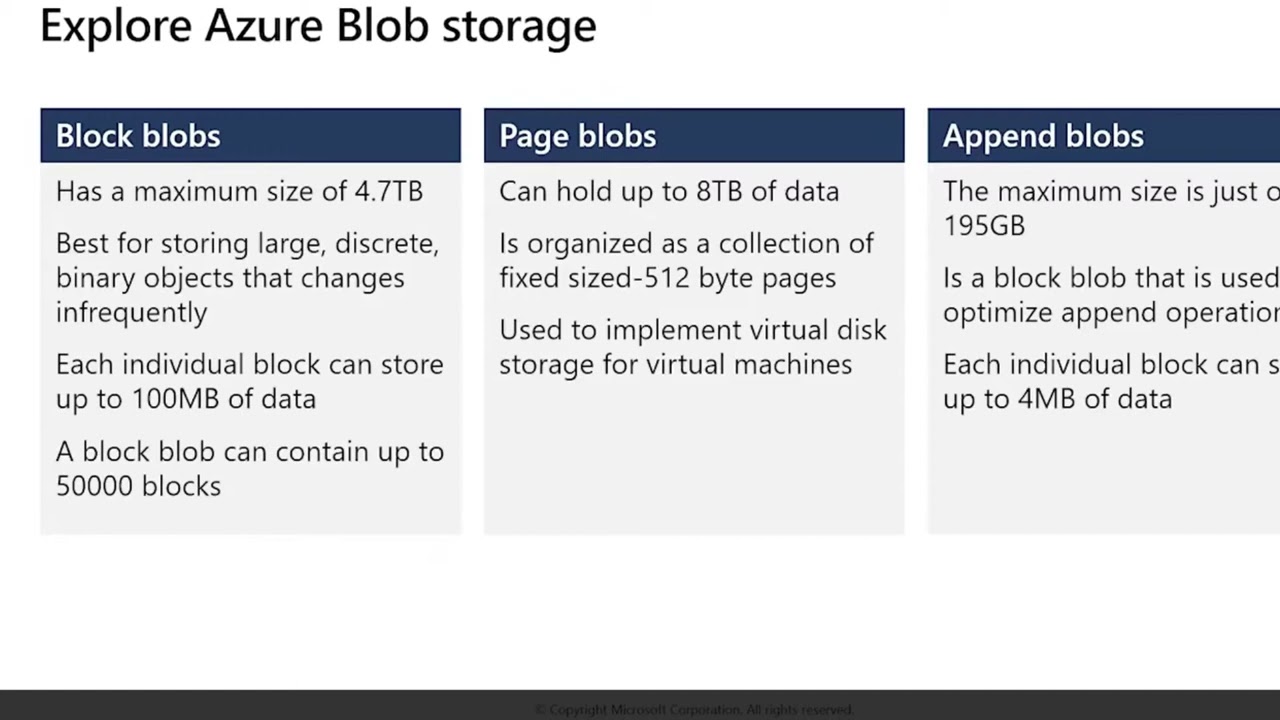
Task: Click the Microsoft copyright footer text
Action: pyautogui.click(x=693, y=710)
